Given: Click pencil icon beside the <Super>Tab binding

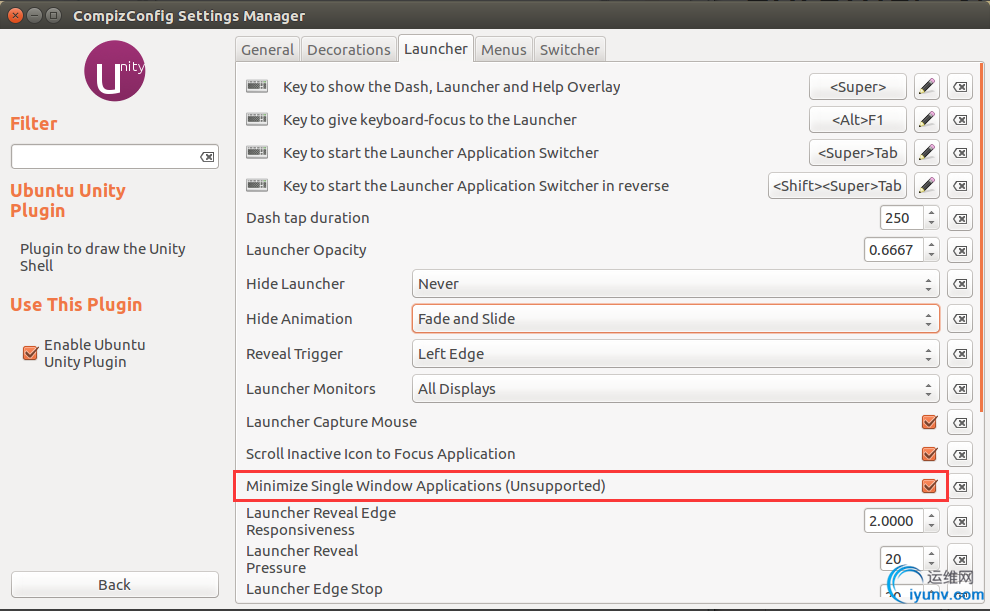Looking at the screenshot, I should pos(926,153).
